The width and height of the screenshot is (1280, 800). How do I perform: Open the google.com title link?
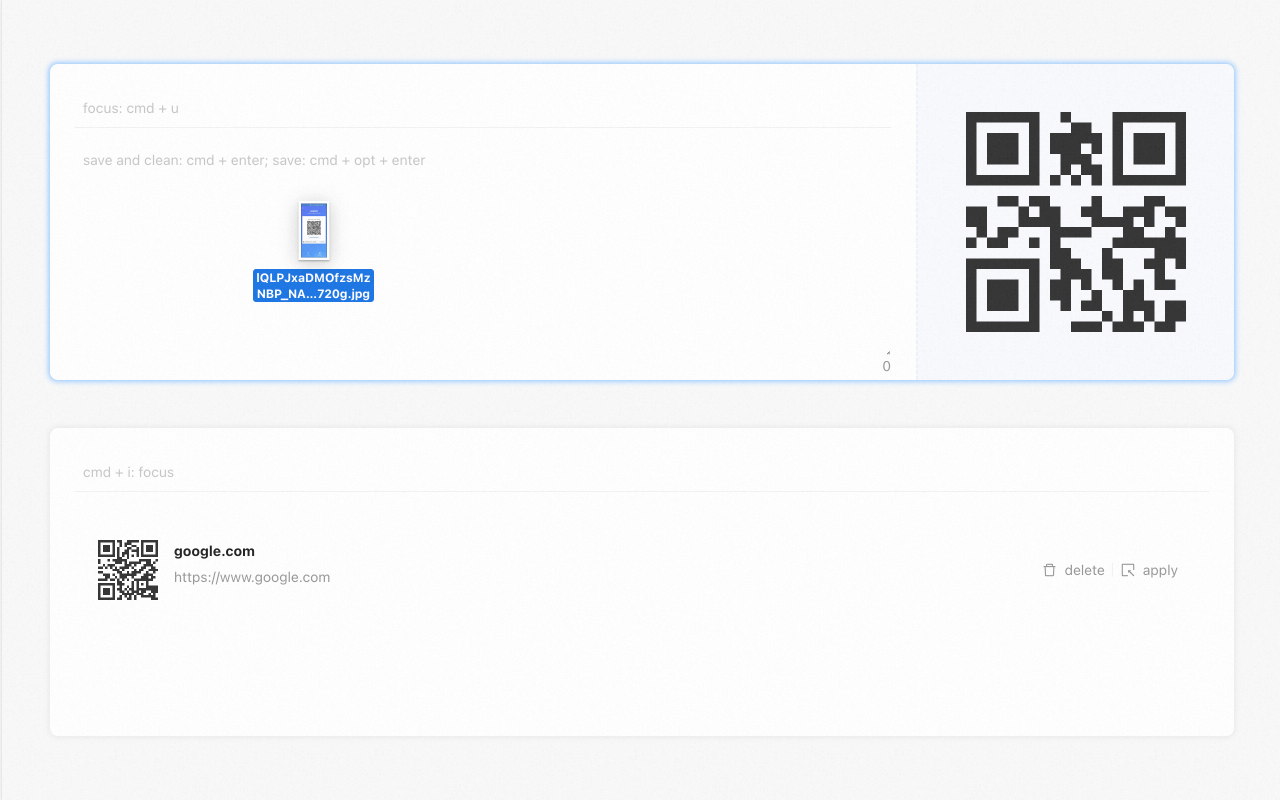214,550
